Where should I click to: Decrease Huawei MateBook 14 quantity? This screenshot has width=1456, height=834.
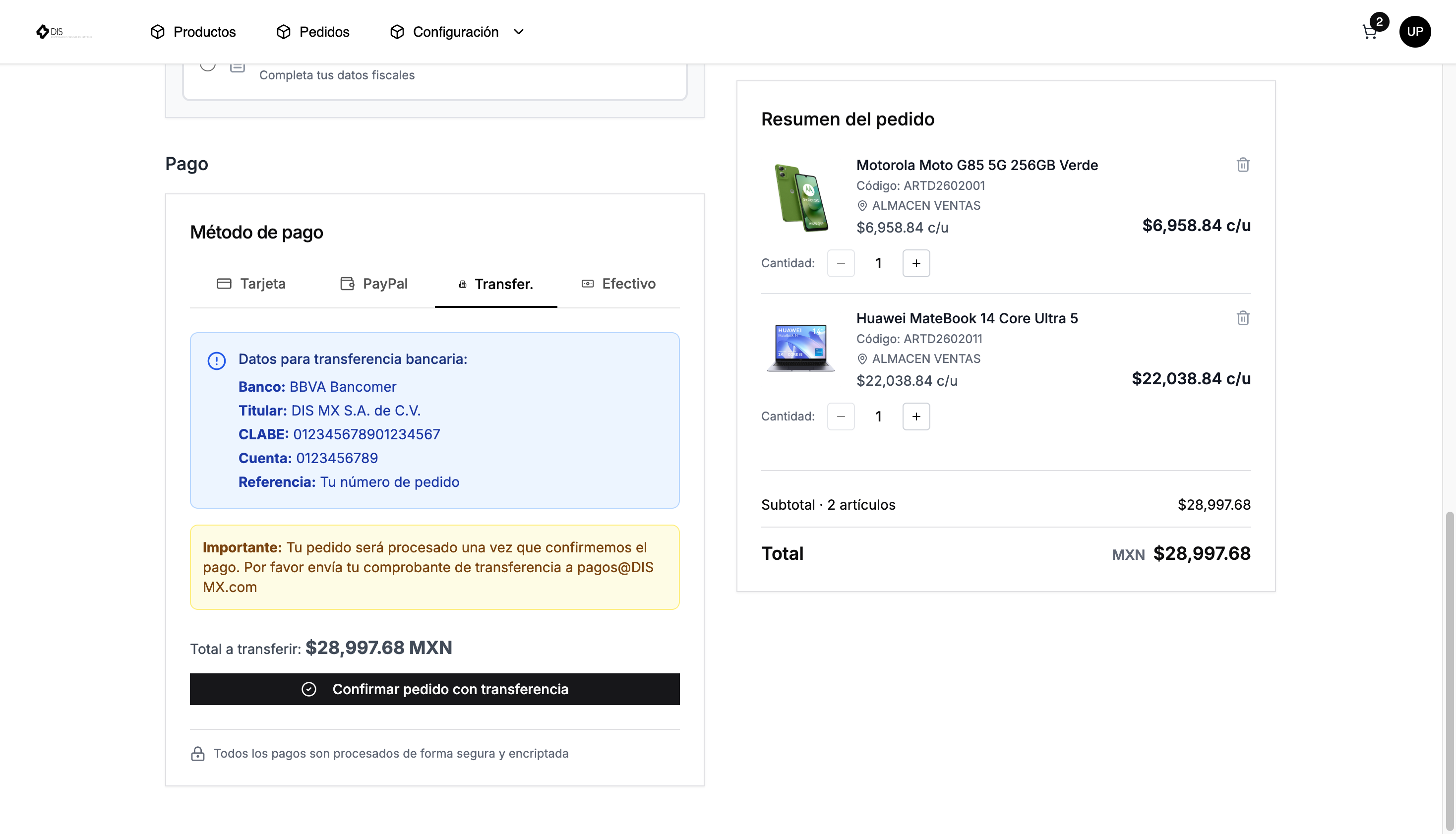(x=841, y=417)
